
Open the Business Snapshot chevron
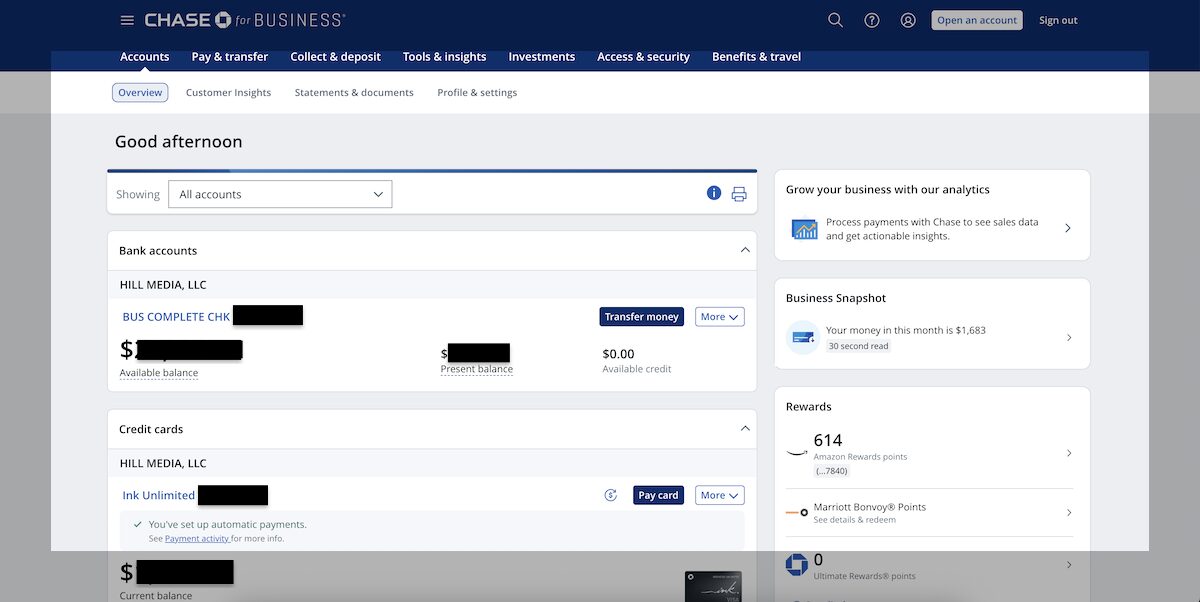pos(1068,338)
